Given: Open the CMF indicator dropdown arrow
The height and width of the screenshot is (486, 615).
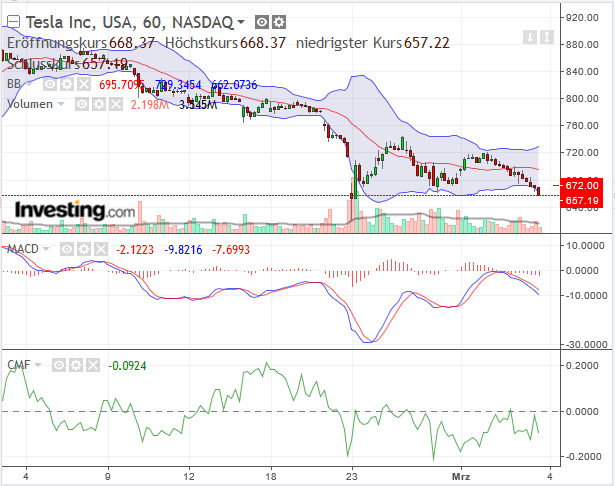Looking at the screenshot, I should 38,365.
